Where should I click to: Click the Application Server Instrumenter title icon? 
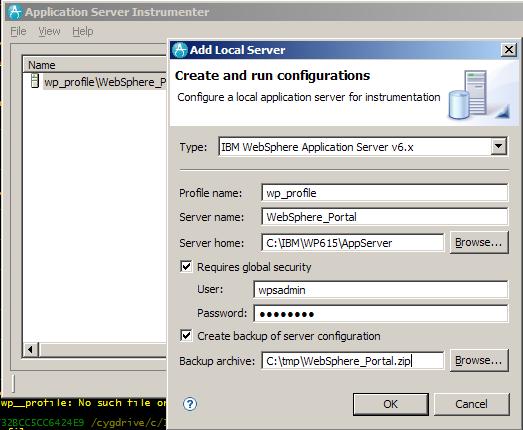tap(15, 12)
